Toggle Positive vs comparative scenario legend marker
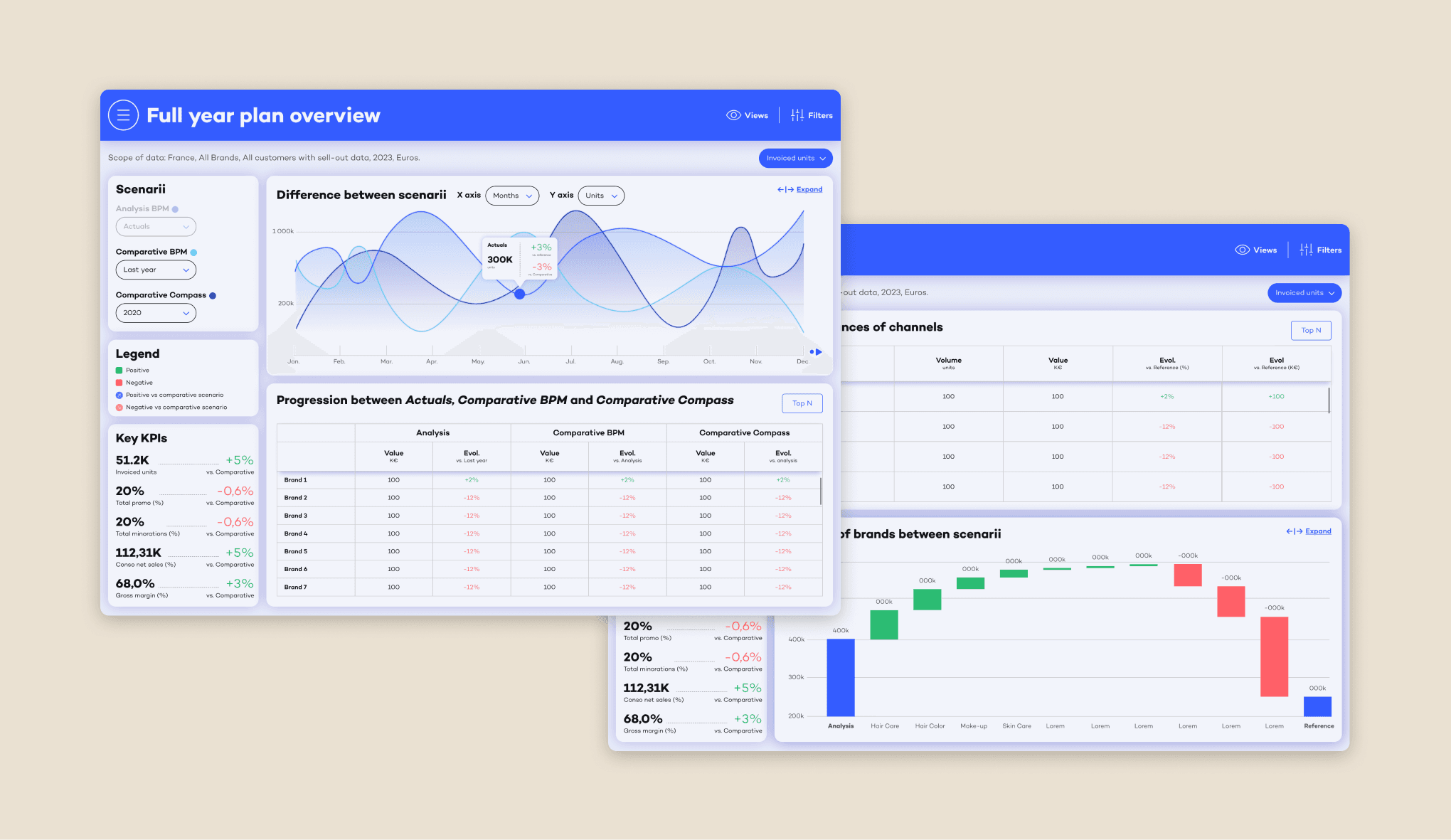1451x840 pixels. click(119, 395)
